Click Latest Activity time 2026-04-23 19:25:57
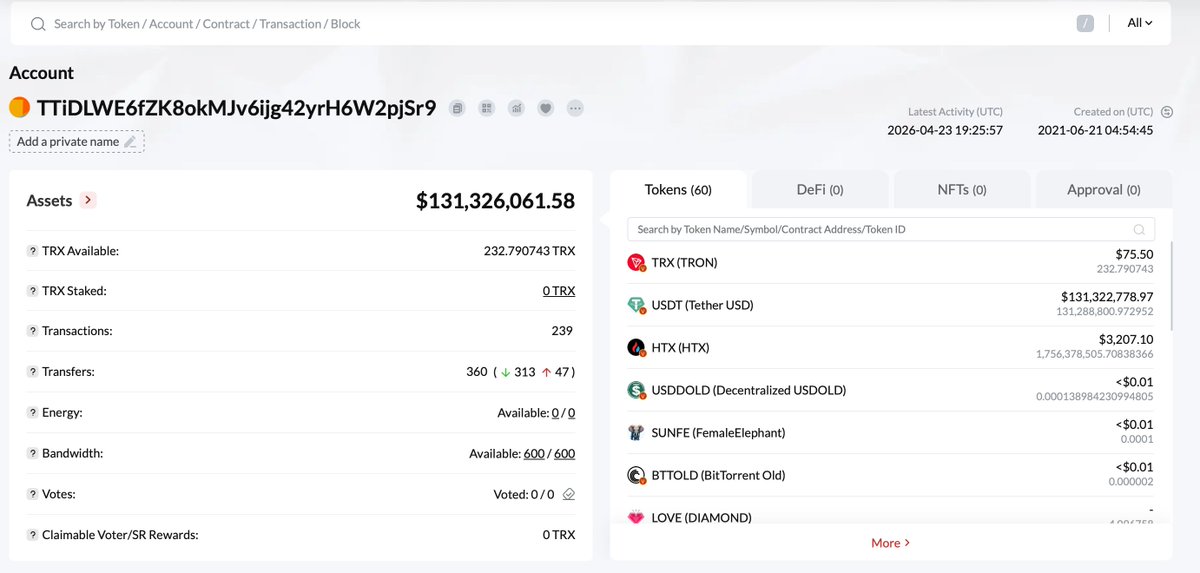The width and height of the screenshot is (1200, 573). [945, 130]
